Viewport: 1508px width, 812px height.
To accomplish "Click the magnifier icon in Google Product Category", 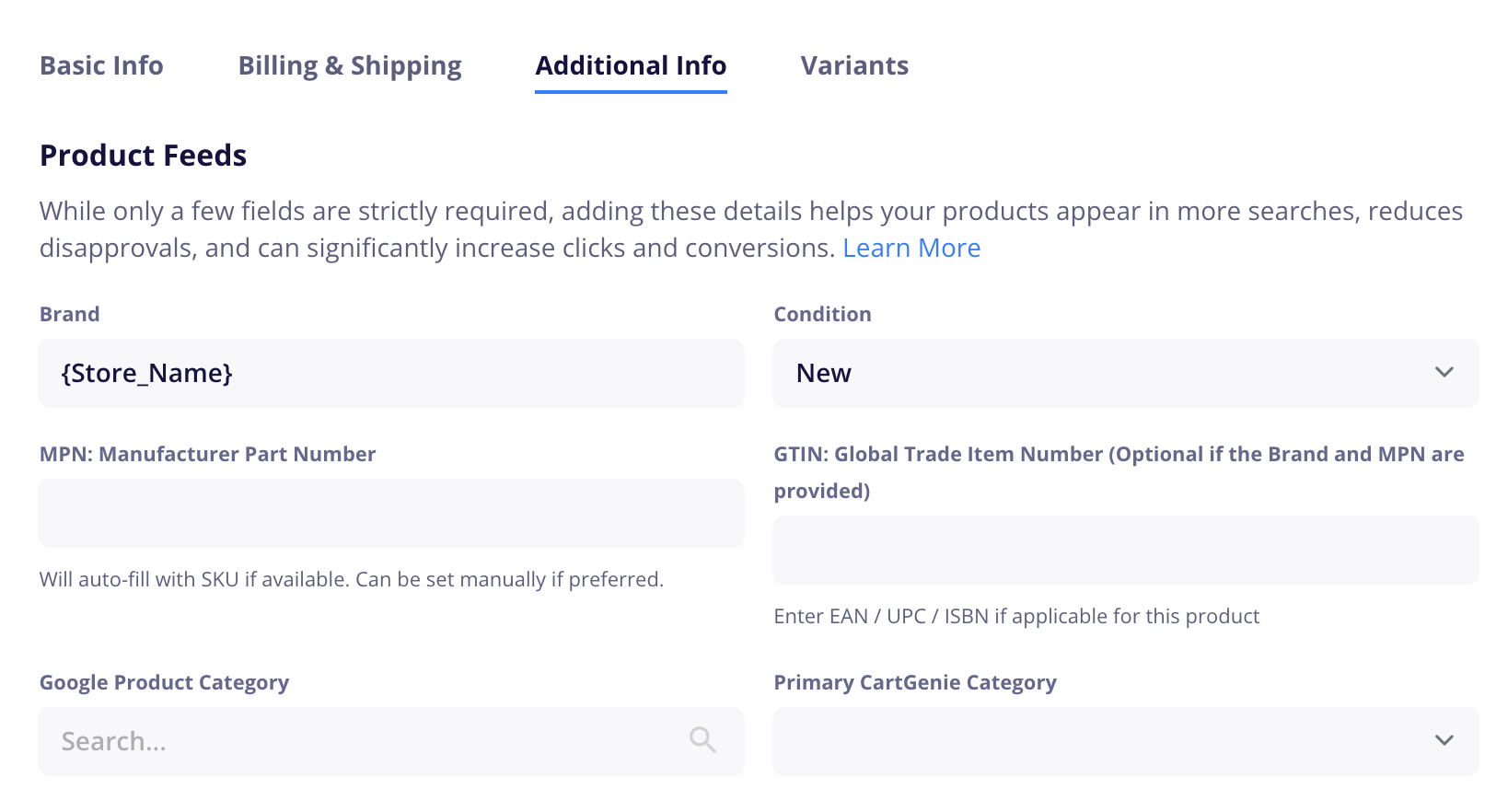I will coord(702,739).
